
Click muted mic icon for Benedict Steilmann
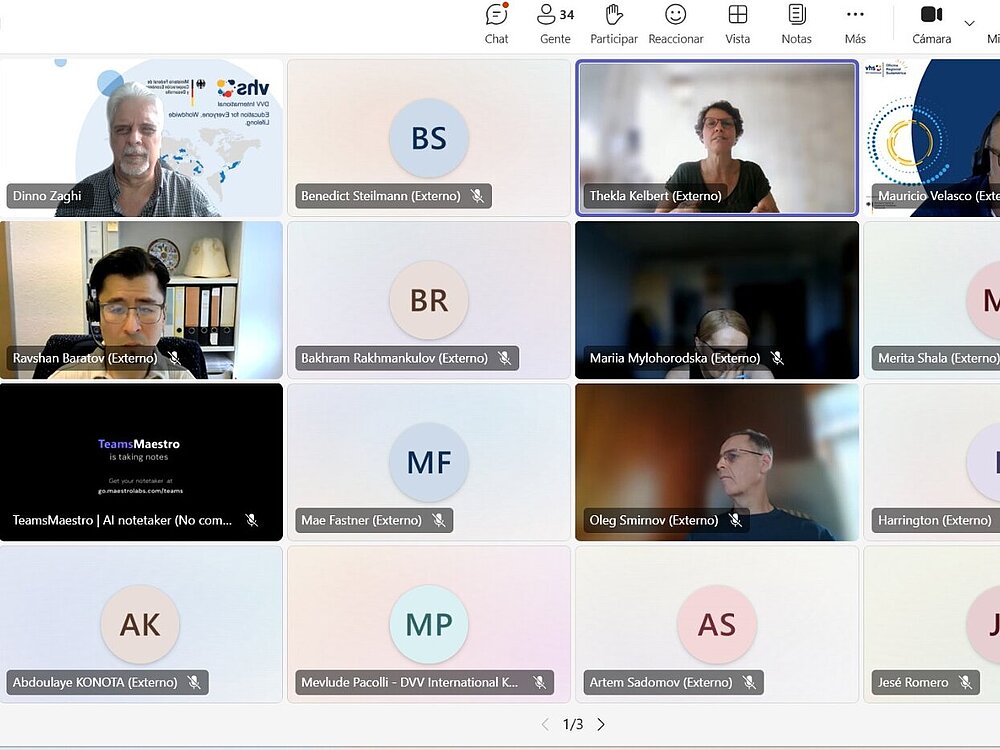[x=477, y=196]
